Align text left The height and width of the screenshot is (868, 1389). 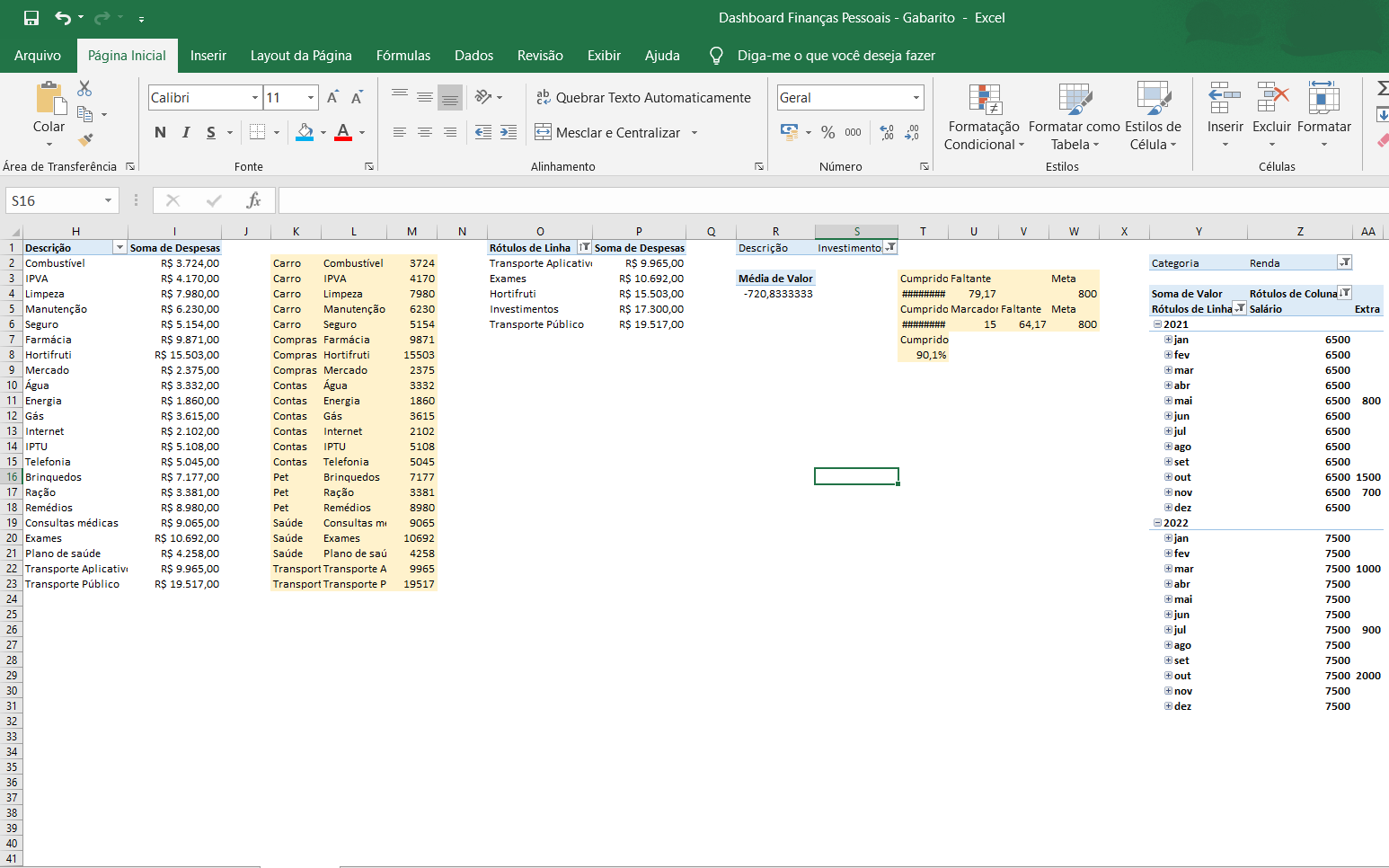pos(400,132)
